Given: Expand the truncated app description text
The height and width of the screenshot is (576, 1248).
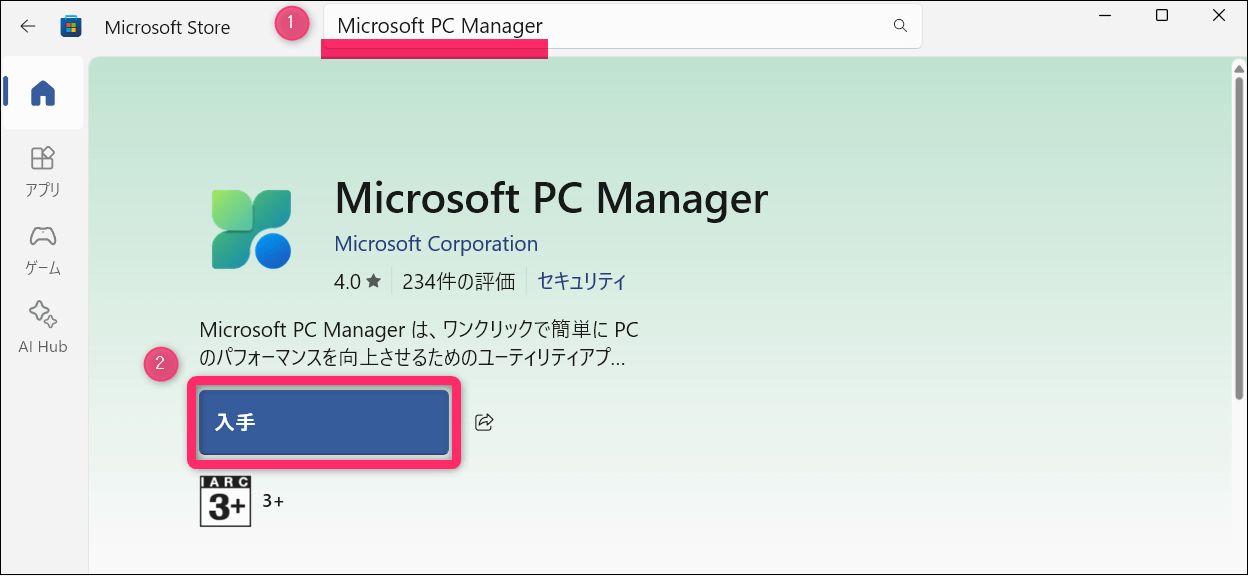Looking at the screenshot, I should [413, 344].
